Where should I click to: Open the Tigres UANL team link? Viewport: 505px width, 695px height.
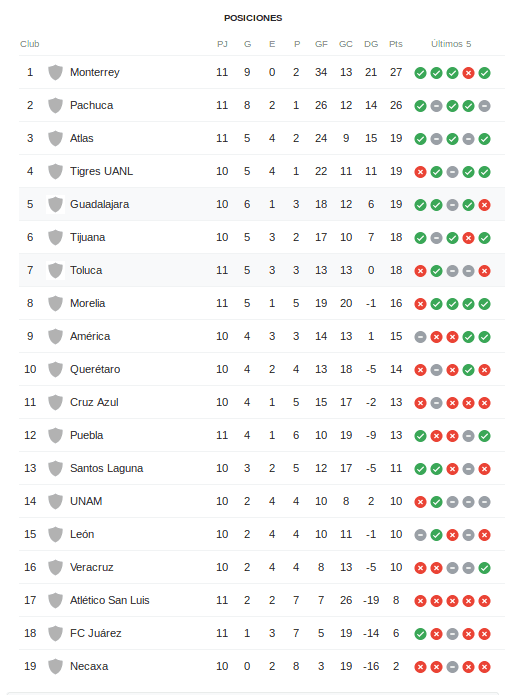pyautogui.click(x=101, y=172)
